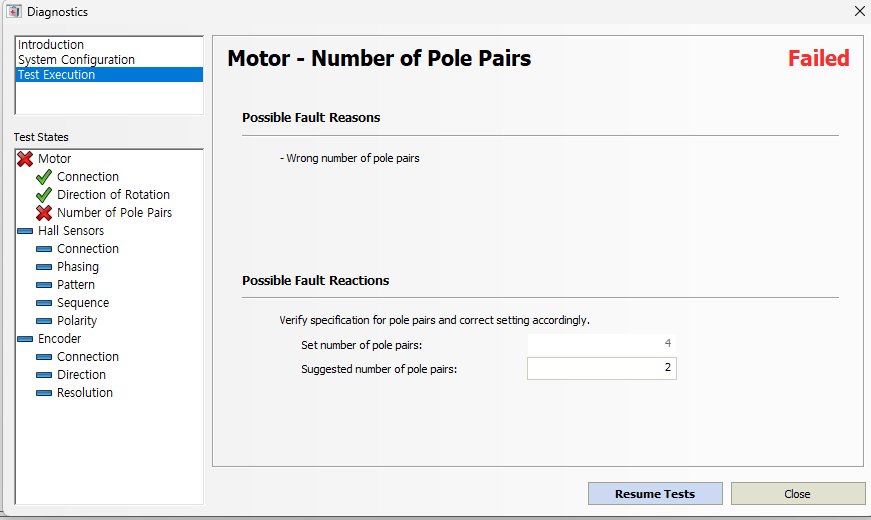Click the blue status icon beside Encoder

coord(25,339)
